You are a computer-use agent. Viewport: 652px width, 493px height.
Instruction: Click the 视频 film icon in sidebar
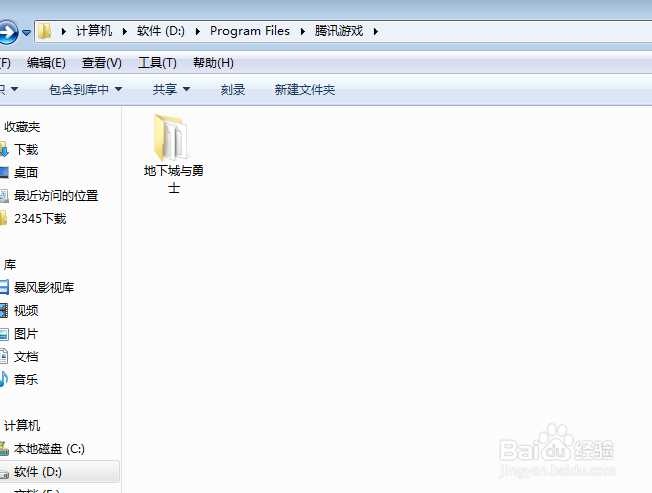[4, 310]
